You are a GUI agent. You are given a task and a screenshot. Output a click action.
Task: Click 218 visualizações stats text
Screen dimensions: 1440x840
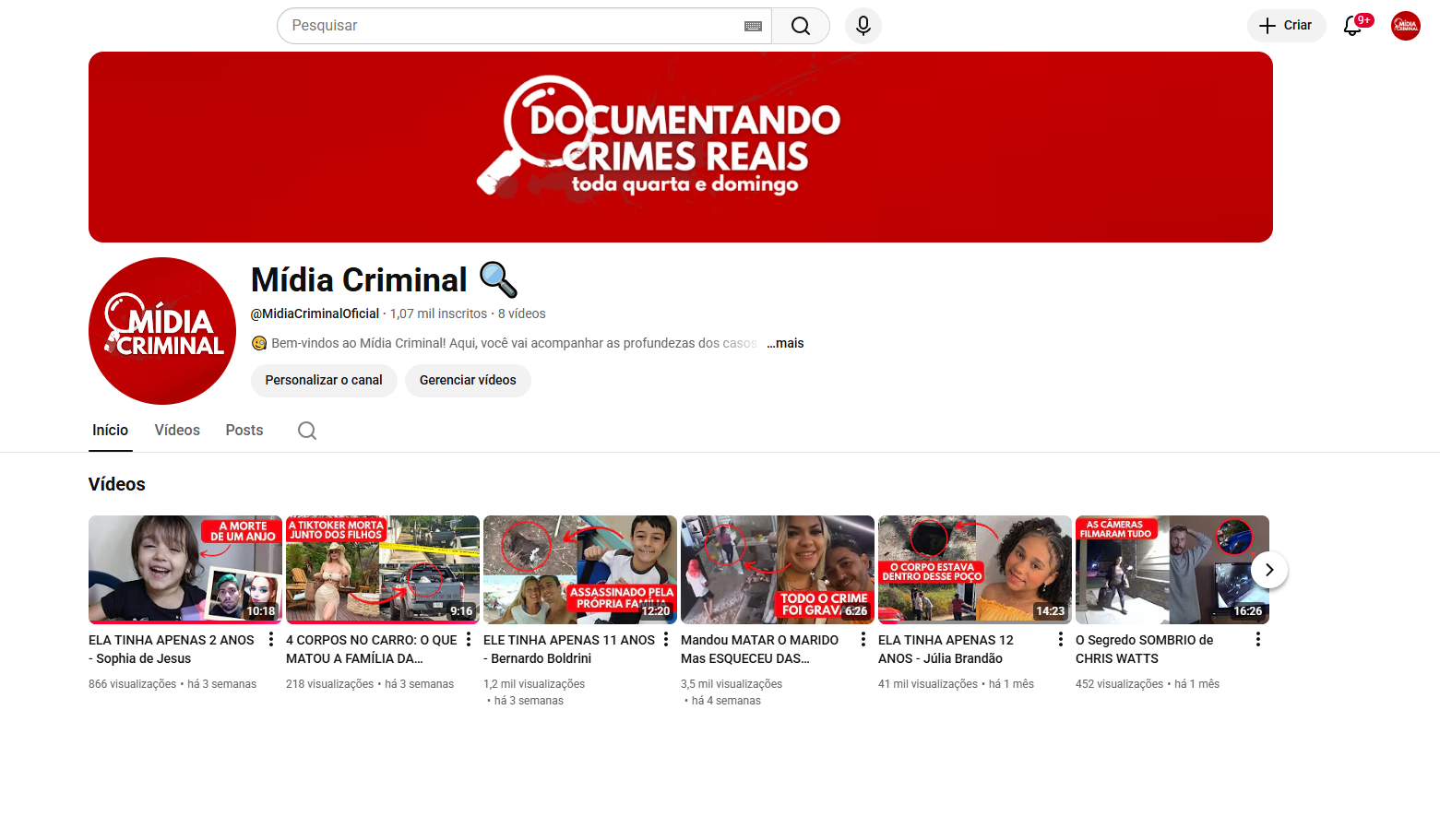[329, 684]
